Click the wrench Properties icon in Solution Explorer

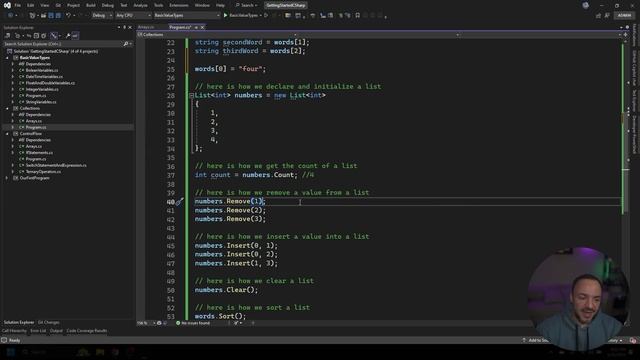[68, 36]
